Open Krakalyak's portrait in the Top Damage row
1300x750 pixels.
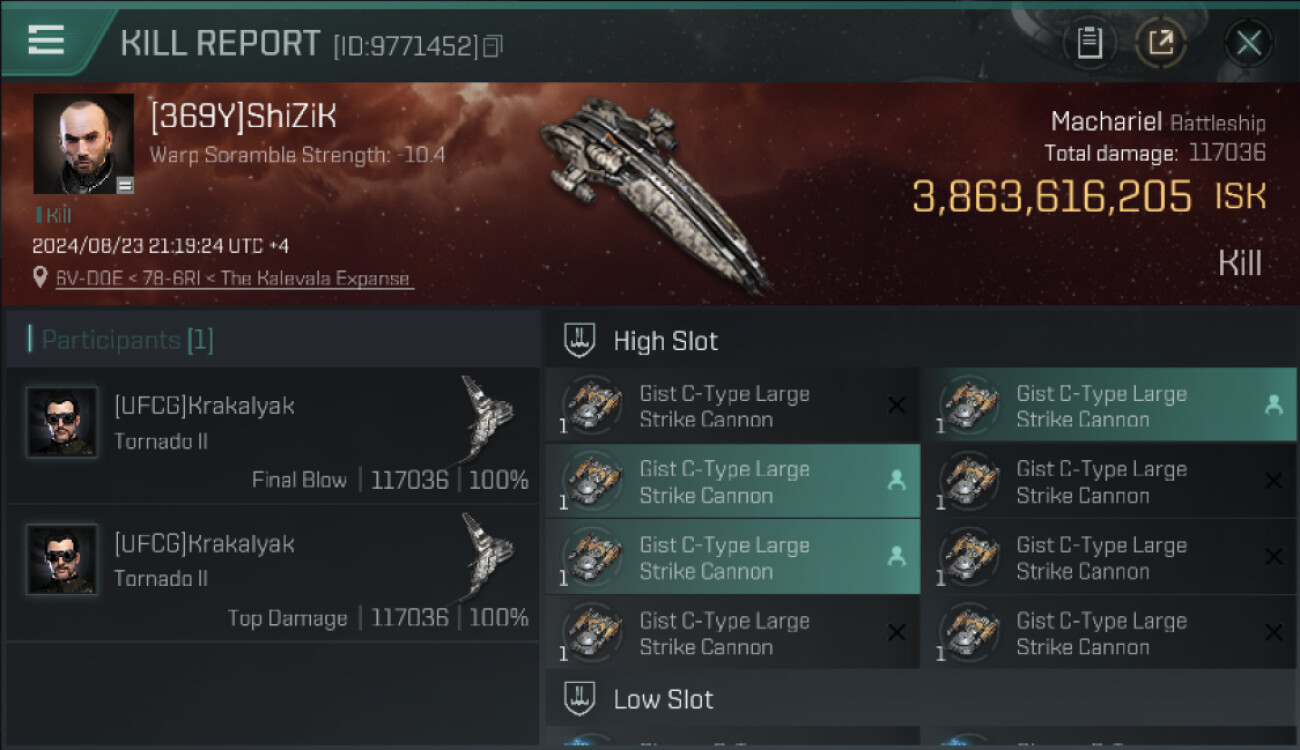pyautogui.click(x=62, y=559)
